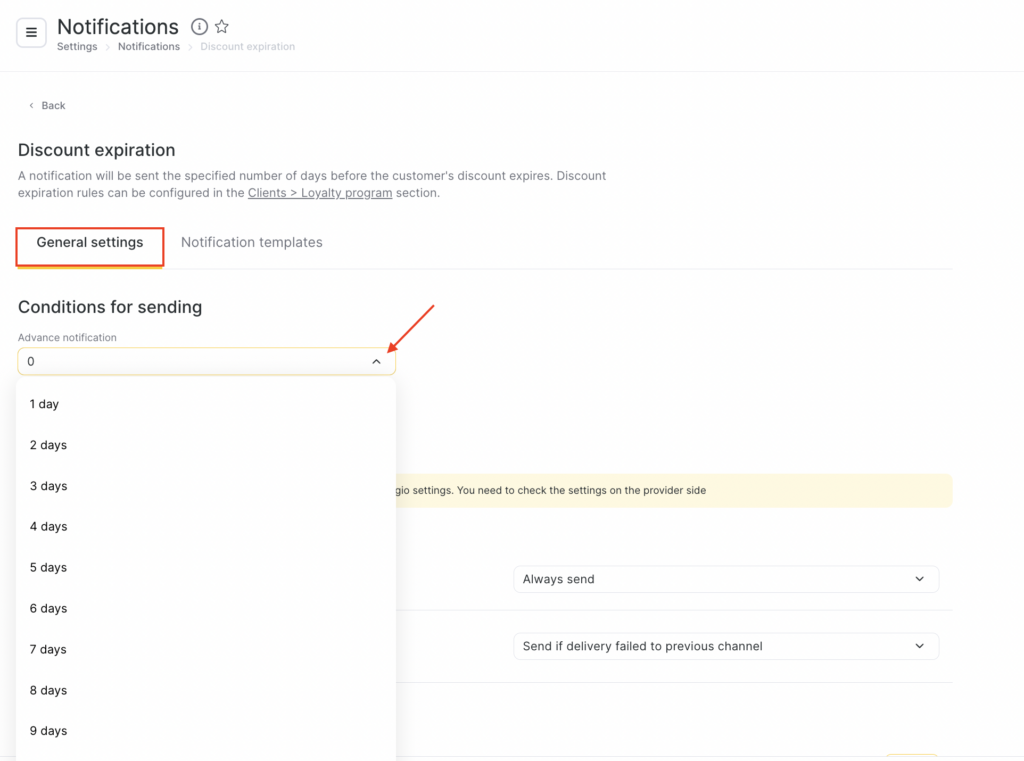Open Clients > Loyalty program link

point(320,193)
